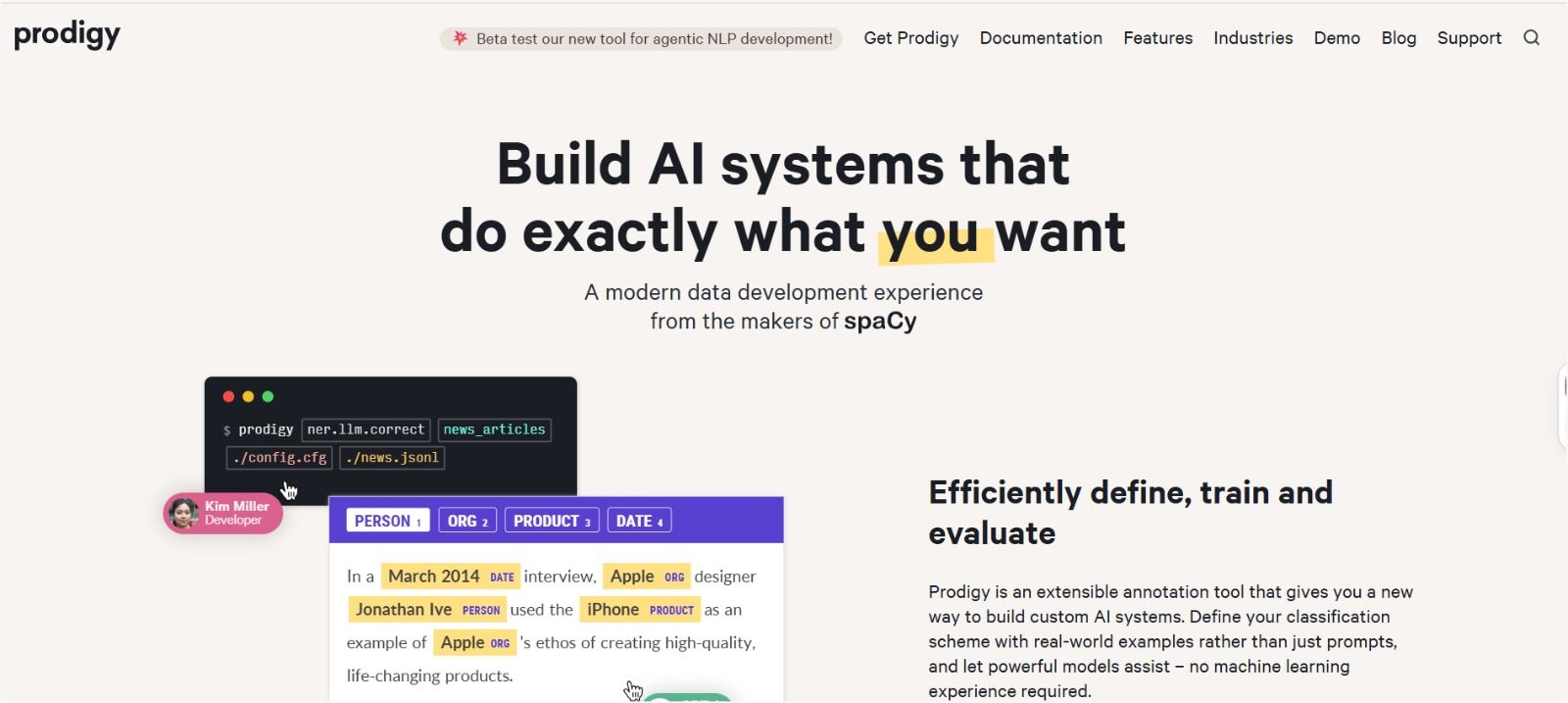Click the text 'life-changing products.'
This screenshot has height=703, width=1568.
pyautogui.click(x=429, y=677)
